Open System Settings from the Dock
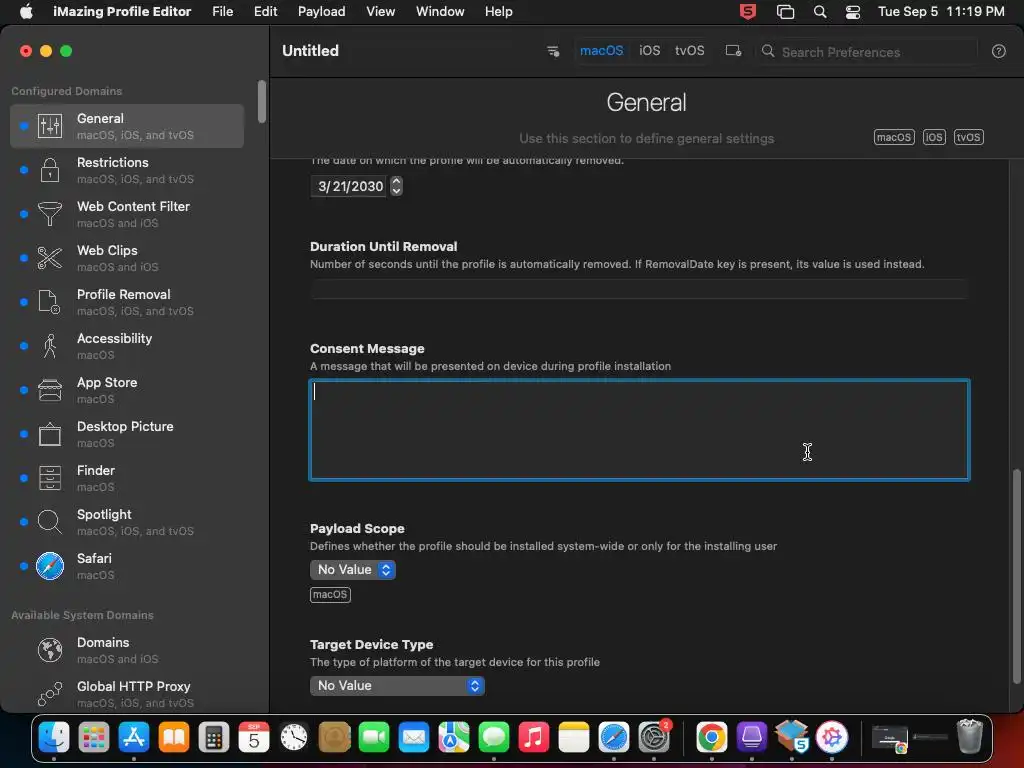This screenshot has width=1024, height=768. coord(654,737)
